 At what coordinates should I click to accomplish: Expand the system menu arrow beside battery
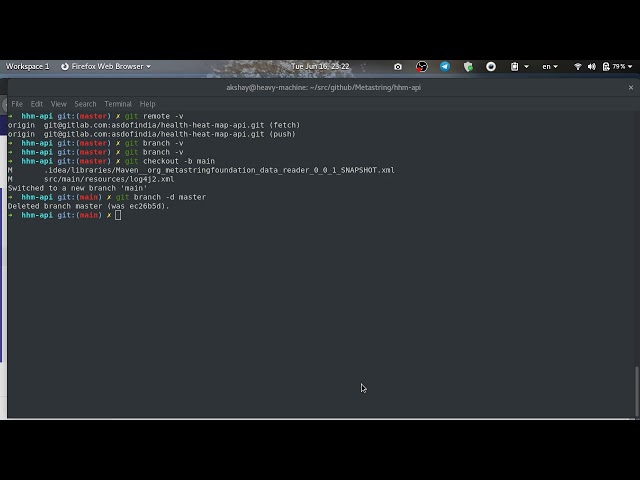[630, 67]
